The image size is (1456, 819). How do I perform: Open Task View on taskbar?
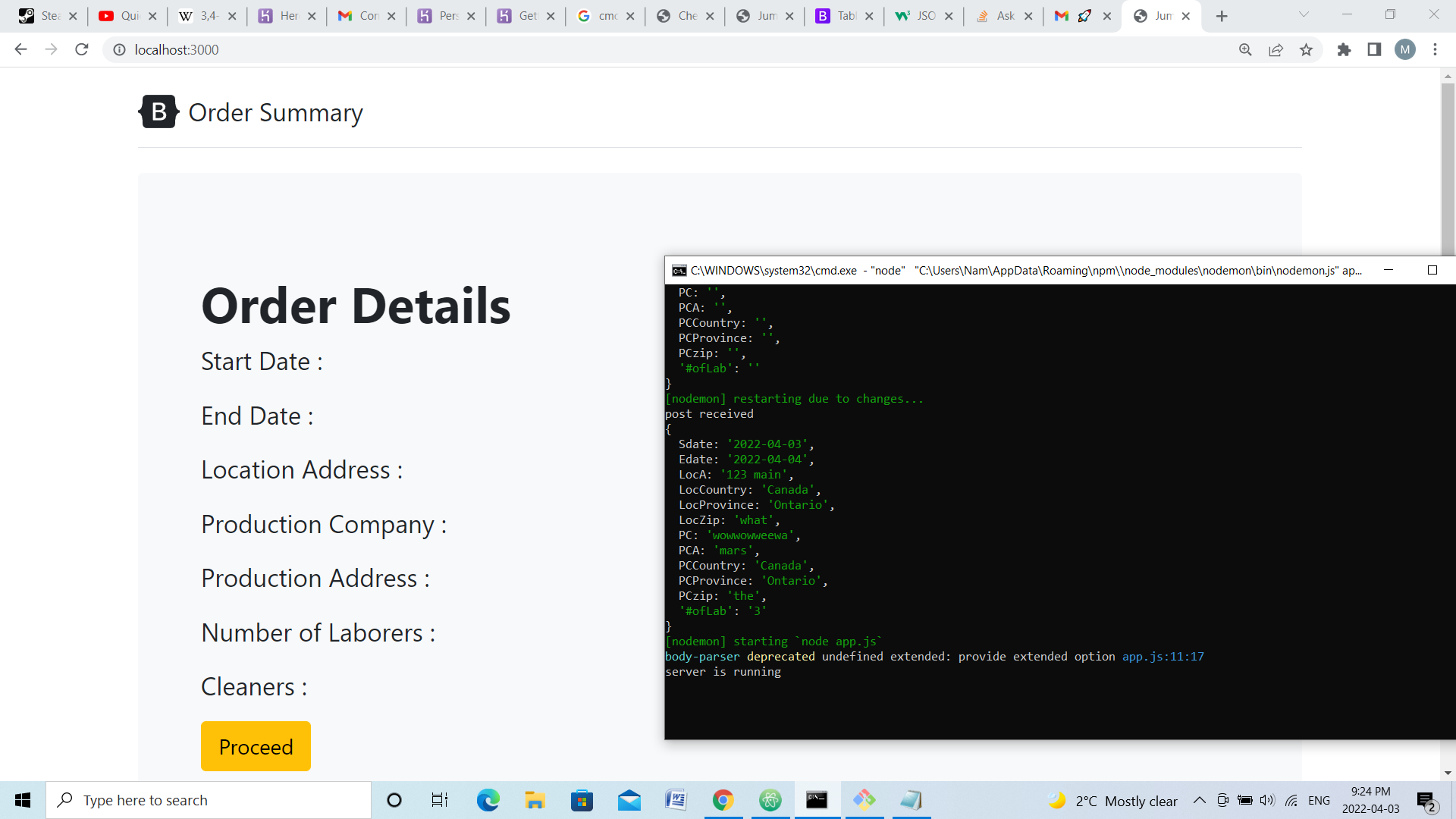(440, 800)
